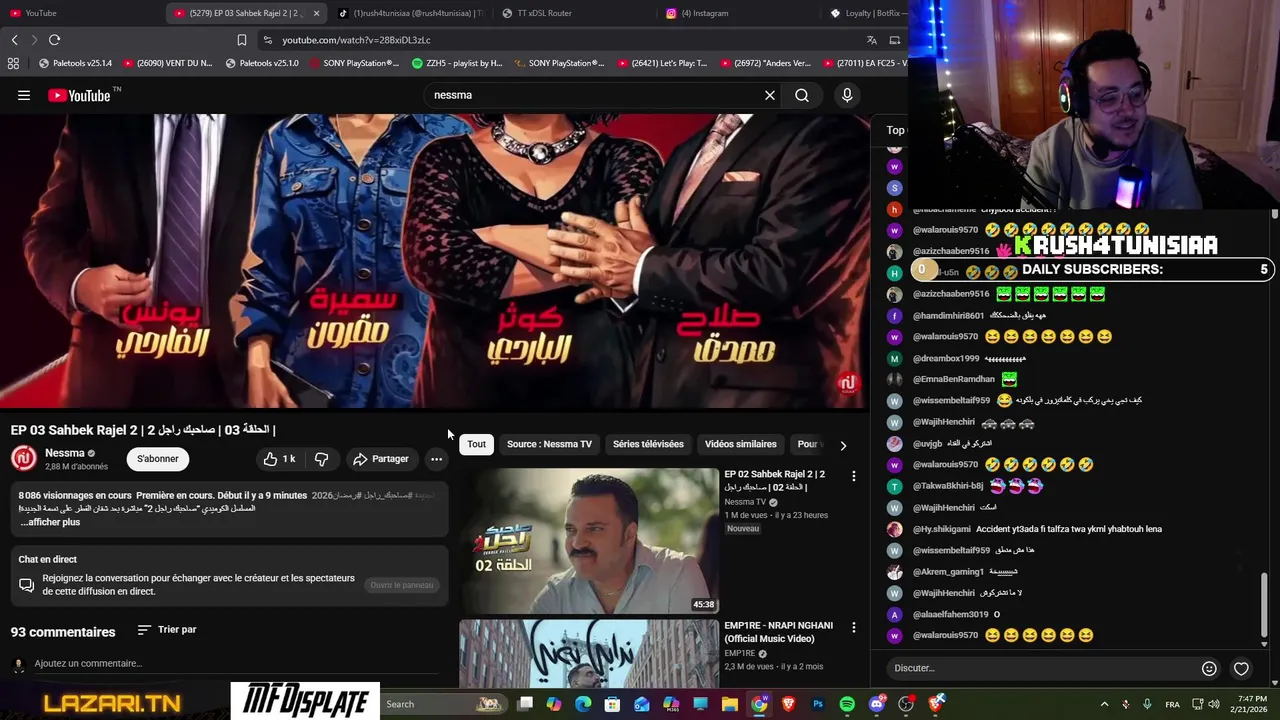This screenshot has height=720, width=1280.
Task: Select the Source : Nessma TV chip
Action: [x=549, y=444]
